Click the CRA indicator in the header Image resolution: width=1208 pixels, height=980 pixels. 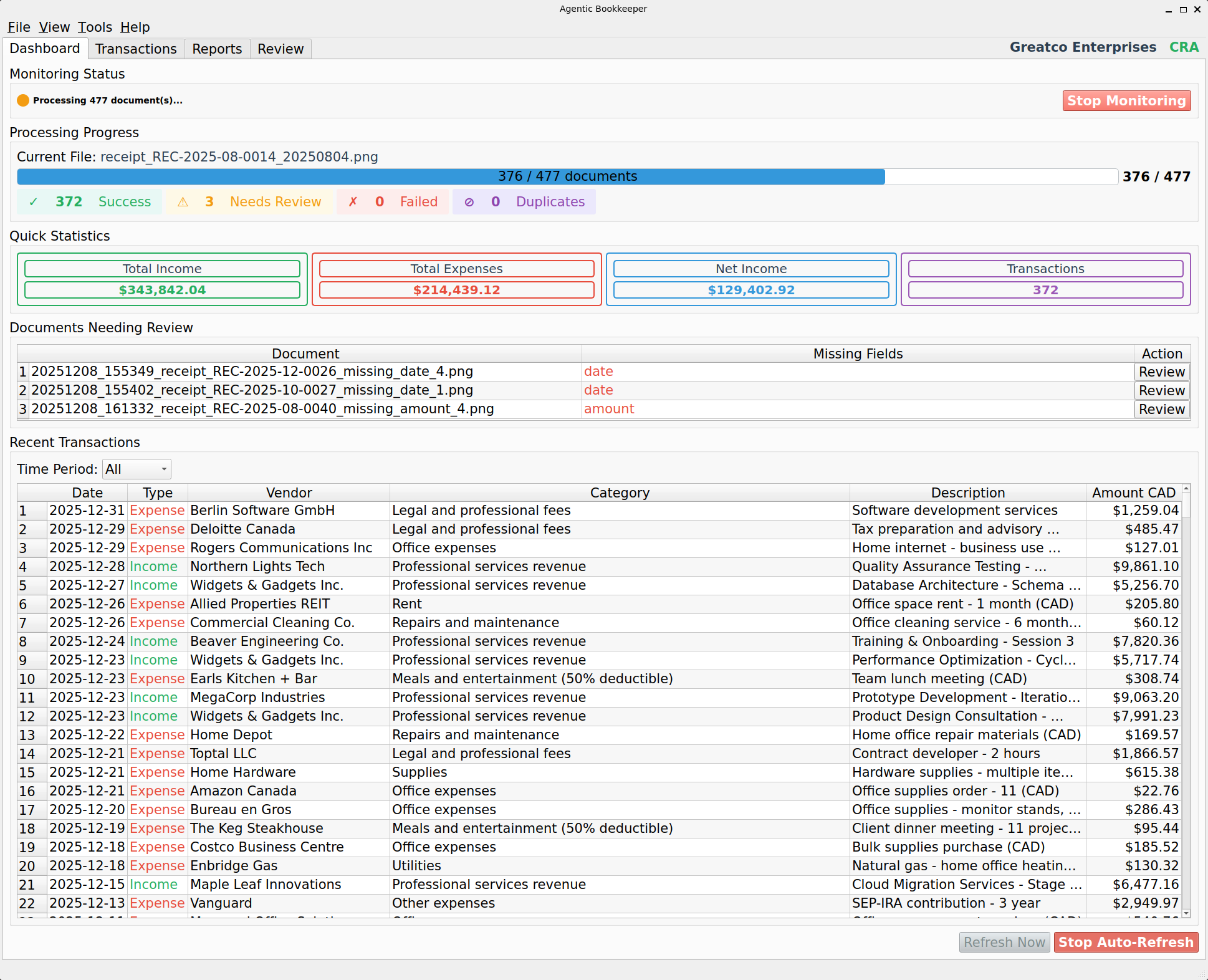click(x=1184, y=47)
